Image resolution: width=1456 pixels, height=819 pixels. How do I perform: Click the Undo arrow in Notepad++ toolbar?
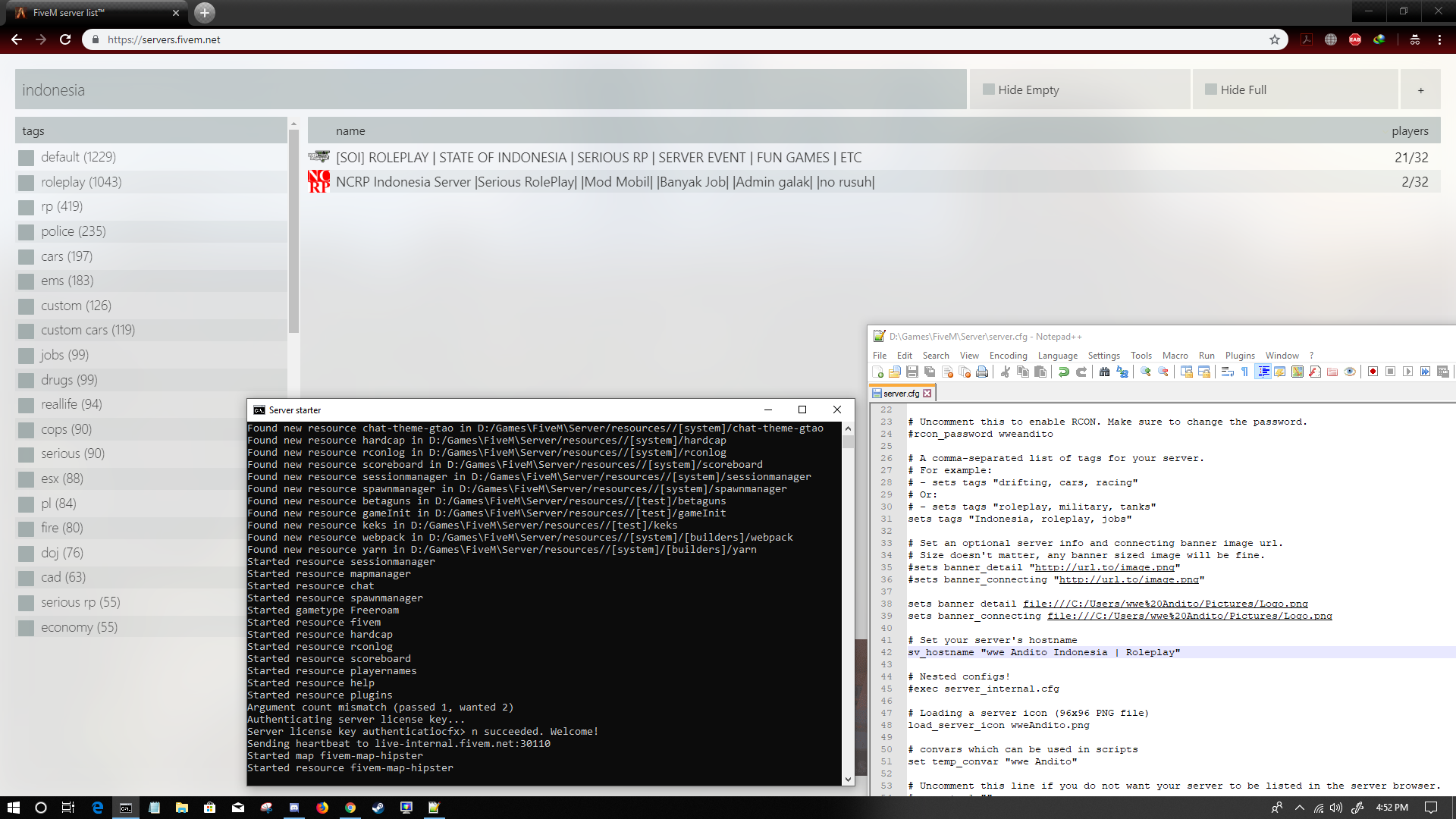(x=1064, y=372)
